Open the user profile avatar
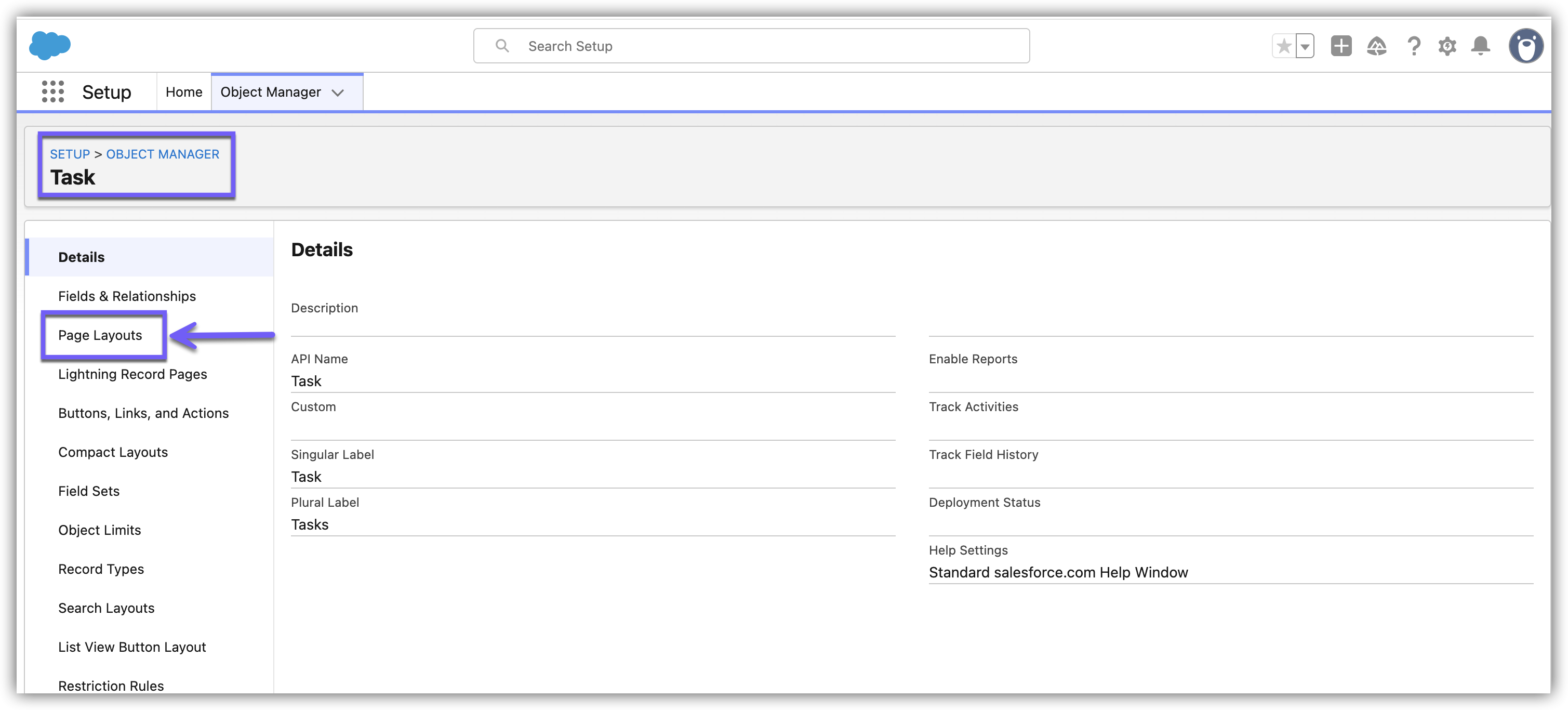 1525,46
